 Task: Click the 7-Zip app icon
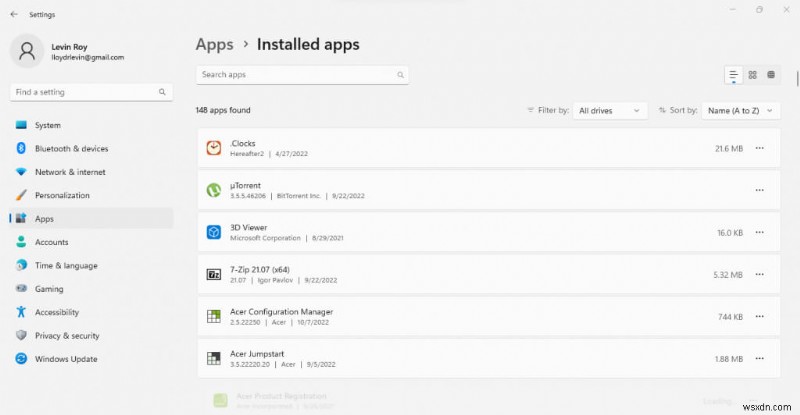click(x=214, y=275)
